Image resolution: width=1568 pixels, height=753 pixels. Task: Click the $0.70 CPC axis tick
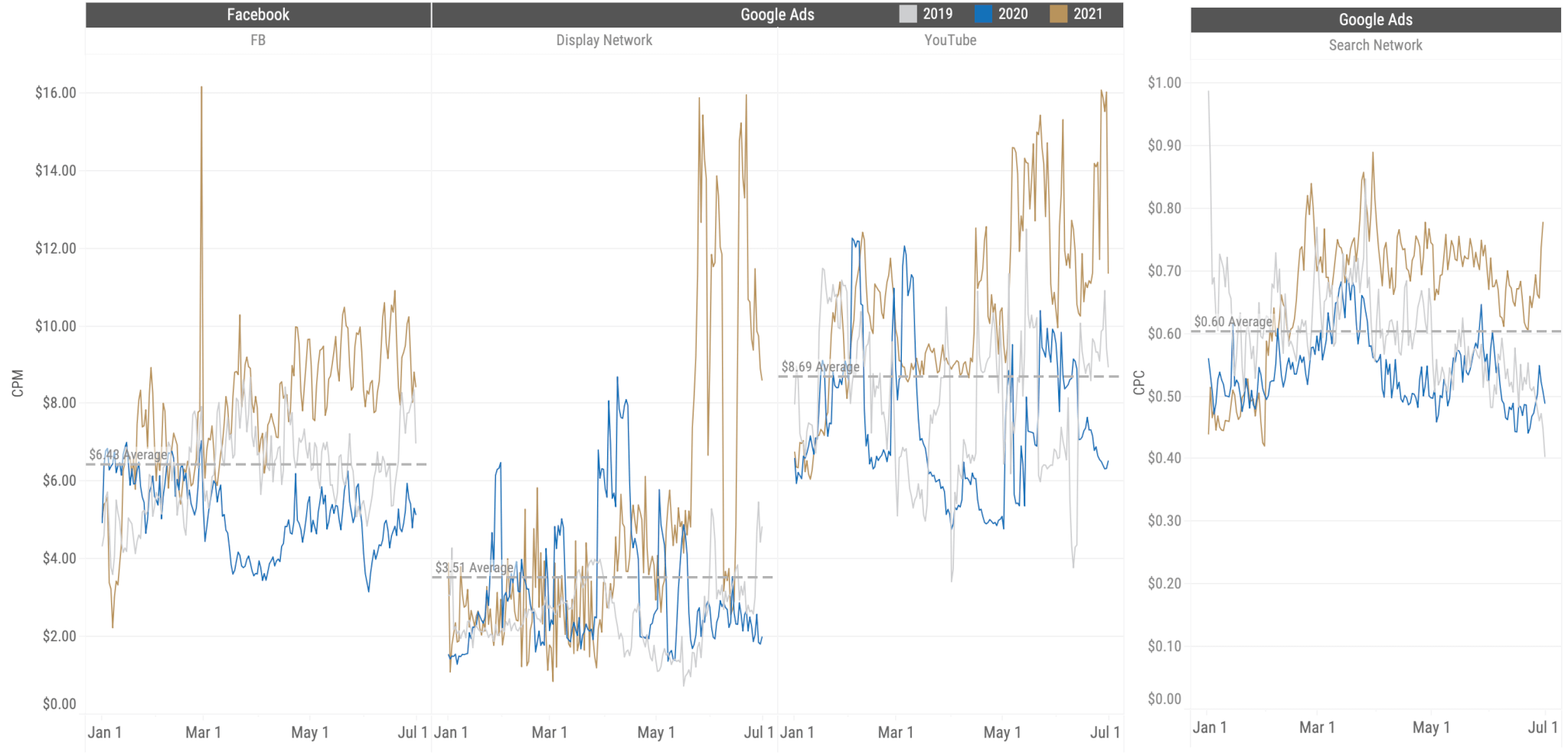coord(1165,270)
